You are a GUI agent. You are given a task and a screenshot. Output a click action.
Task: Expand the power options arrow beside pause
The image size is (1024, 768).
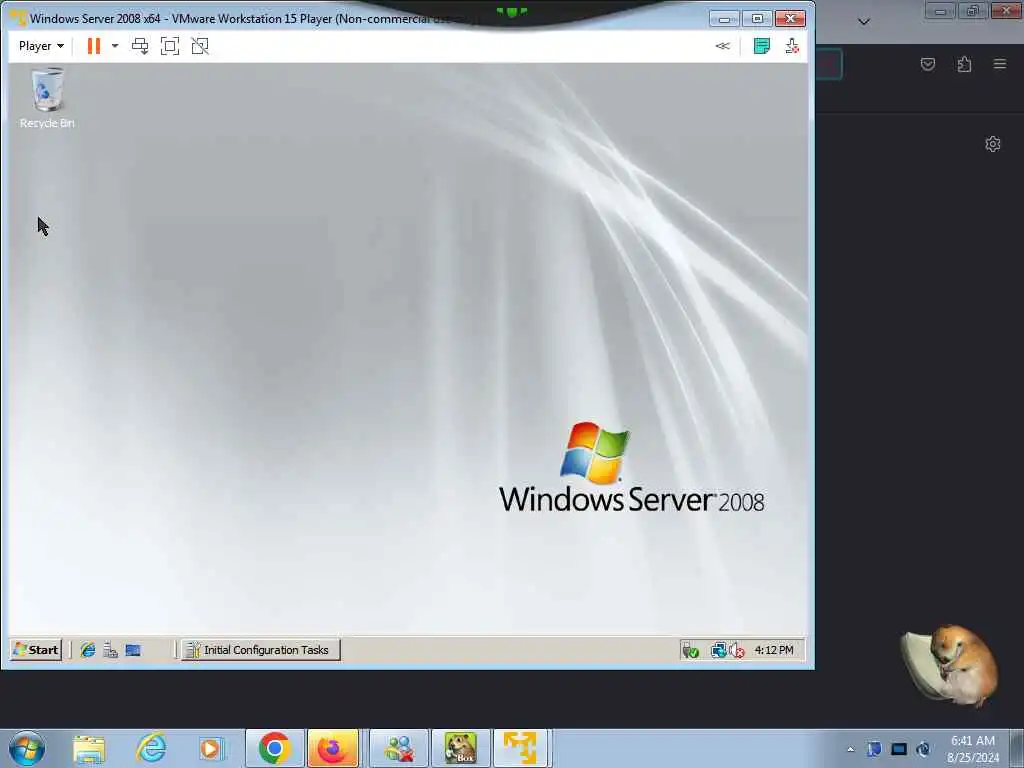[115, 46]
